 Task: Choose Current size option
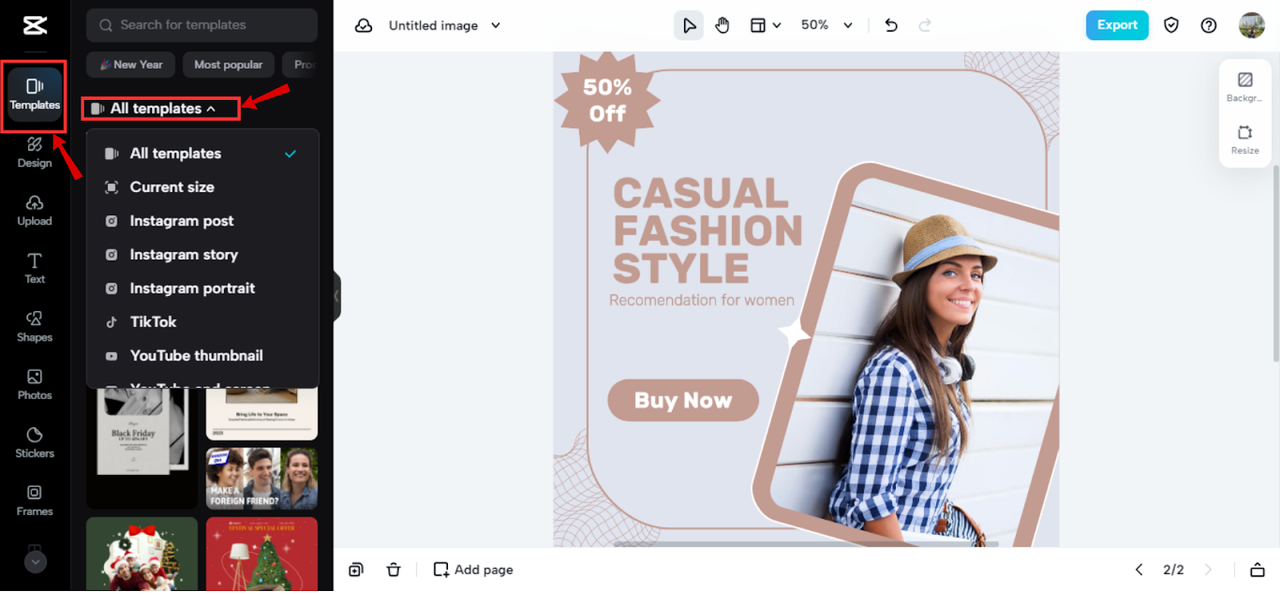[202, 187]
